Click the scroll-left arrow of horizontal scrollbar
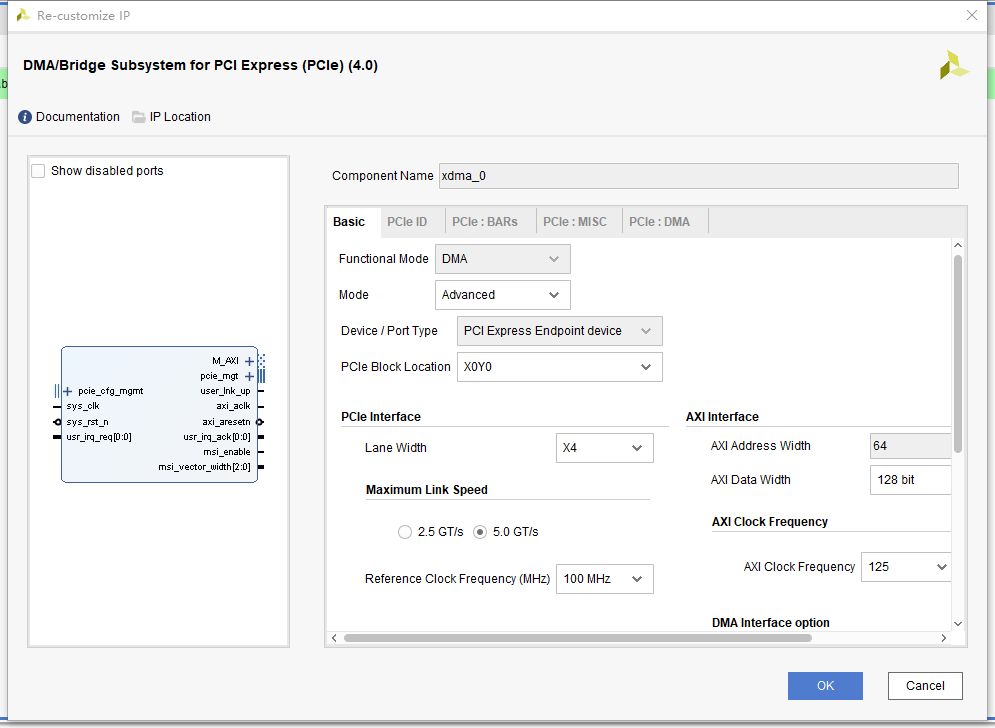This screenshot has height=728, width=995. pyautogui.click(x=334, y=638)
